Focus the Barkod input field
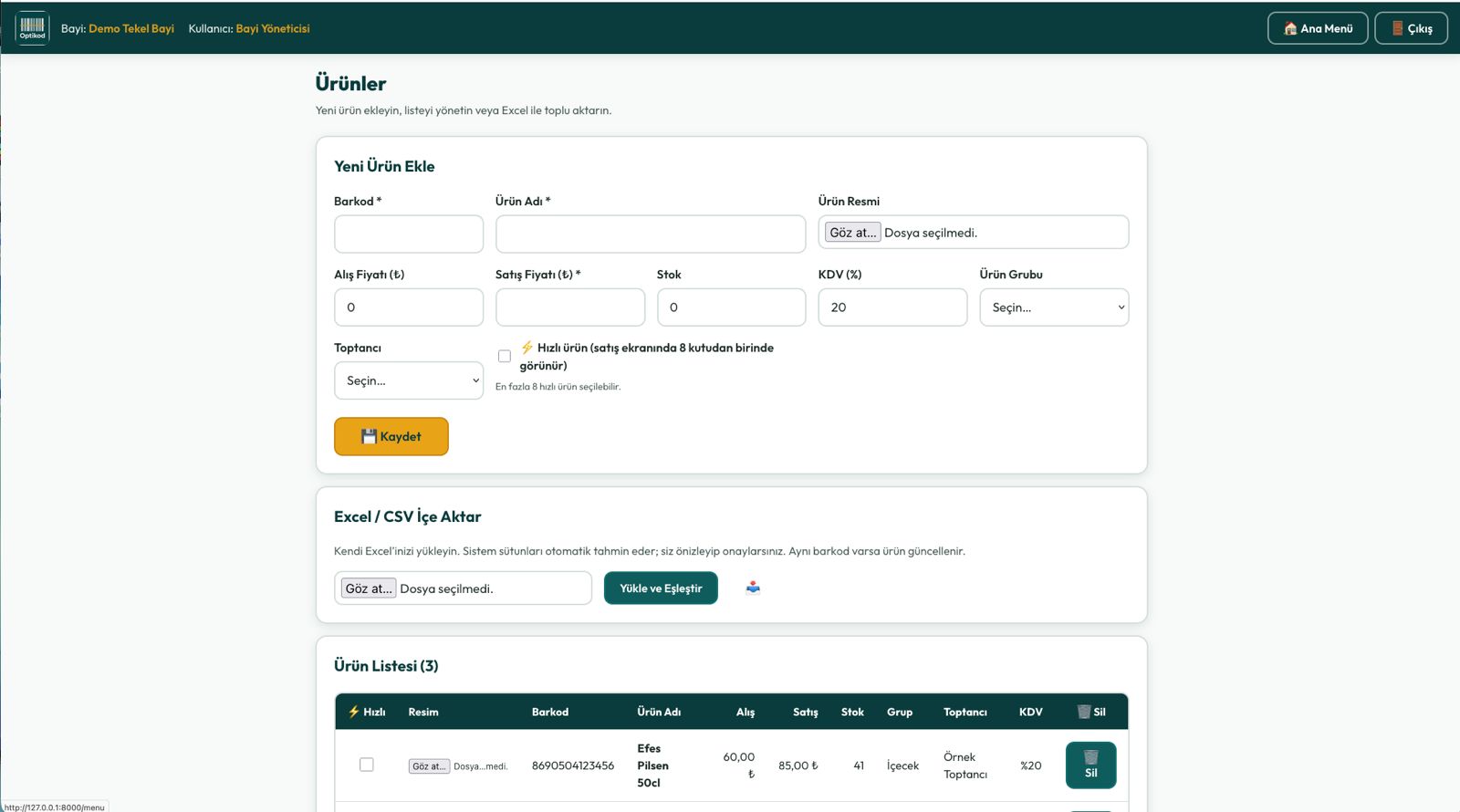1460x812 pixels. tap(409, 234)
